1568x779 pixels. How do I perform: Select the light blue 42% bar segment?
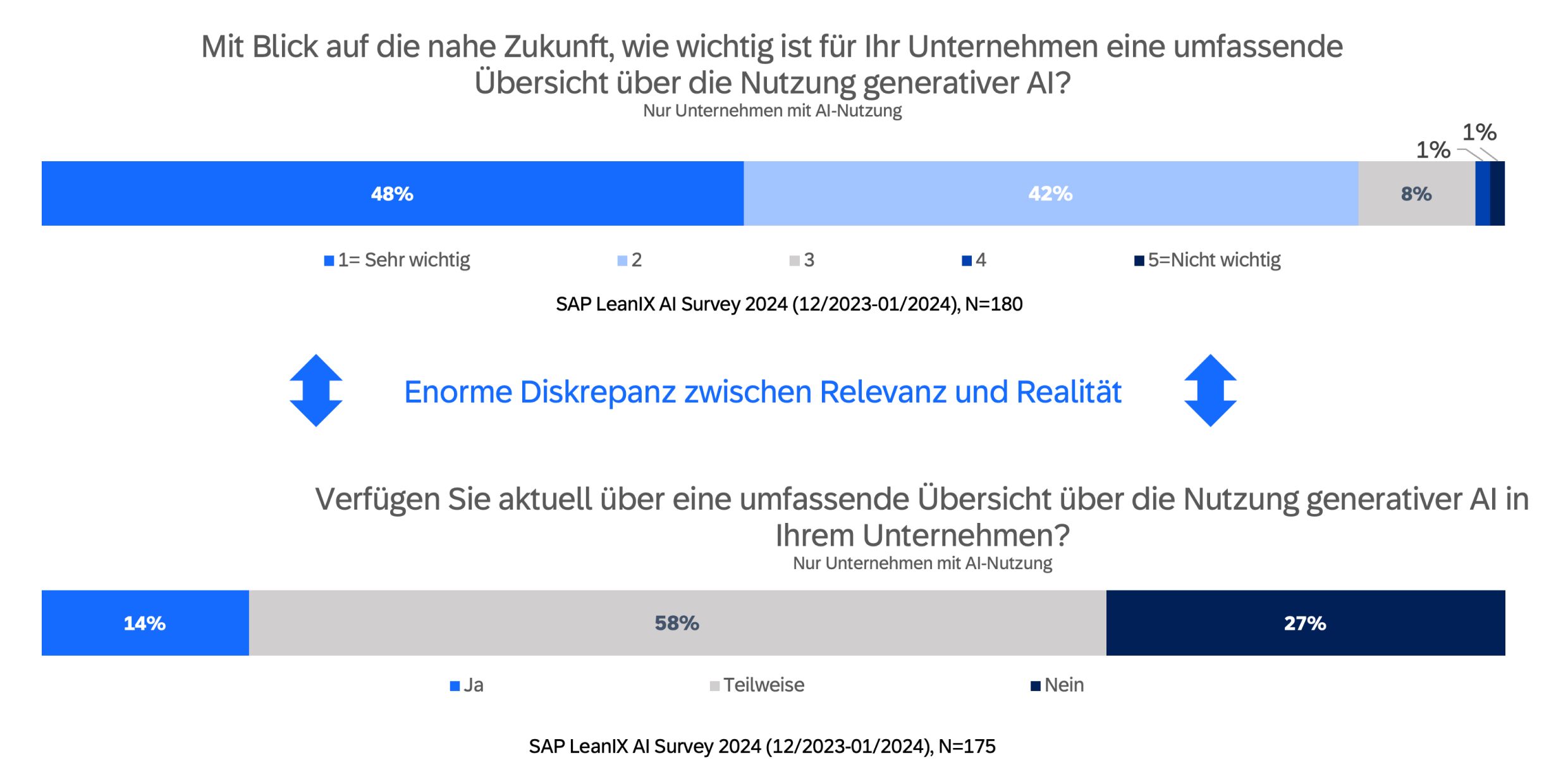tap(1050, 193)
